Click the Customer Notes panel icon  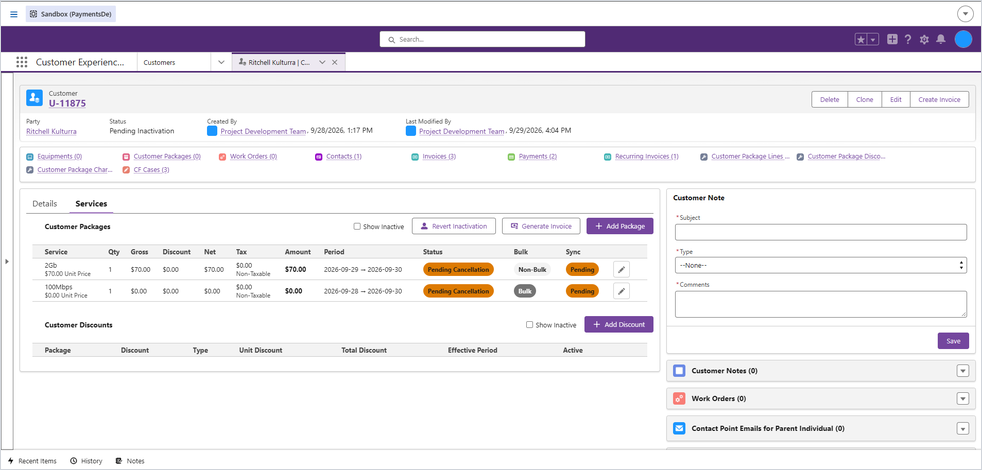[680, 371]
